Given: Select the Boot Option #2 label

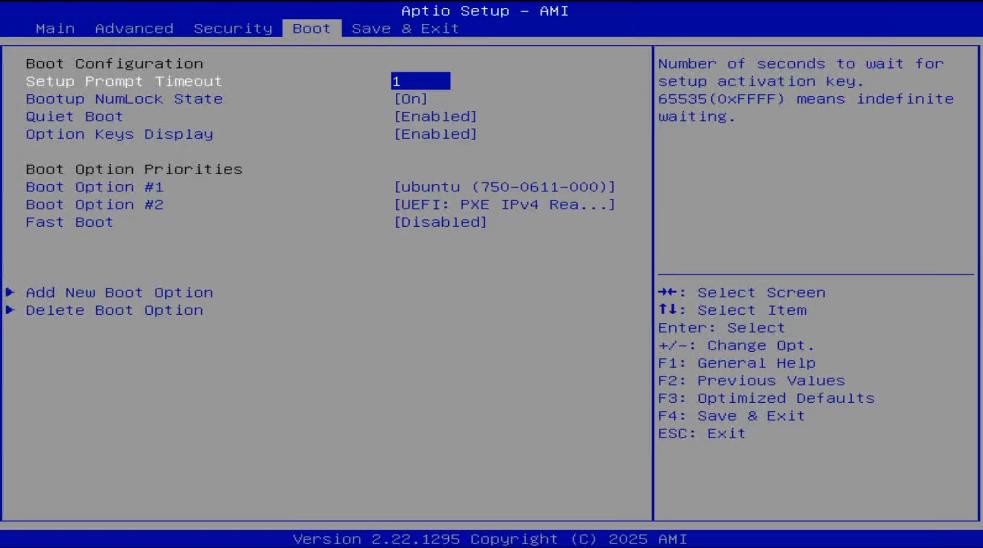Looking at the screenshot, I should point(95,204).
